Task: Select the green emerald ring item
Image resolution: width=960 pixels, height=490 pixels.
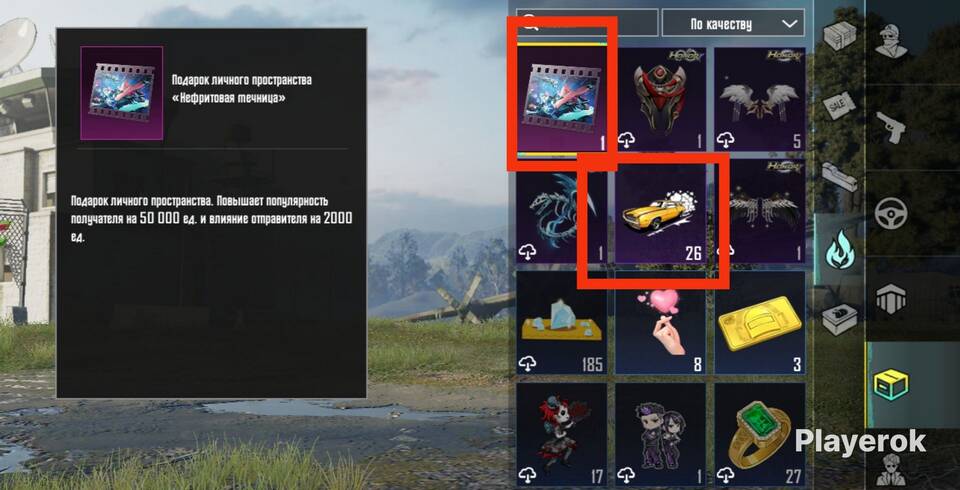Action: coord(760,434)
